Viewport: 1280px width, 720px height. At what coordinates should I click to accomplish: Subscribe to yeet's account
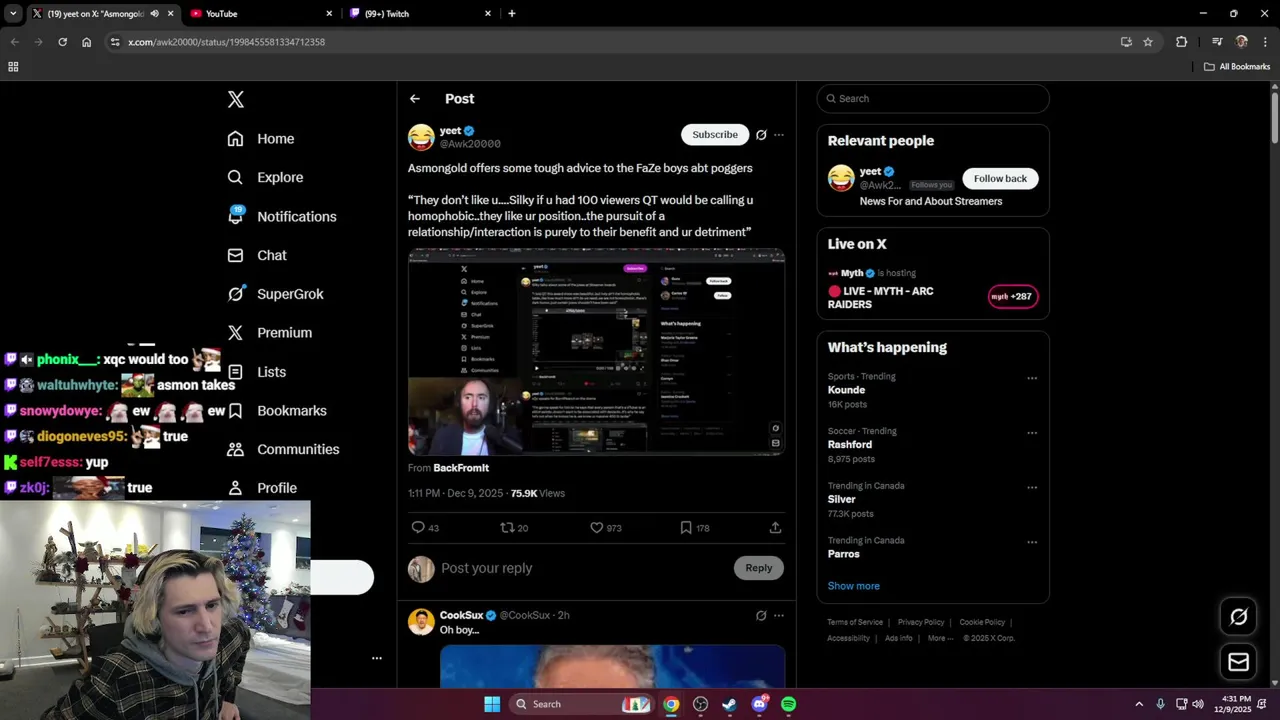coord(715,134)
